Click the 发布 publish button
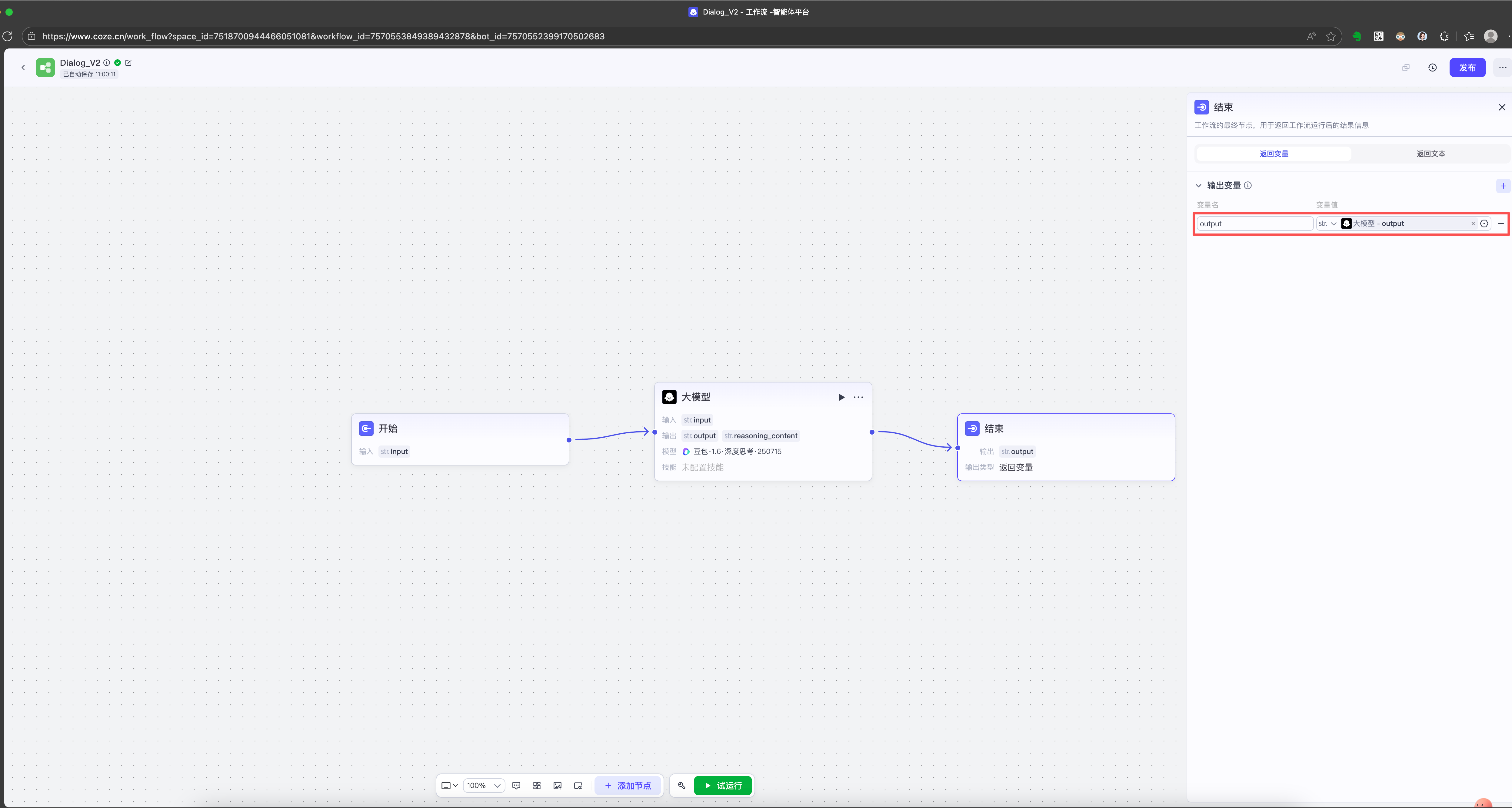Screen dimensions: 1512x808 1467,68
